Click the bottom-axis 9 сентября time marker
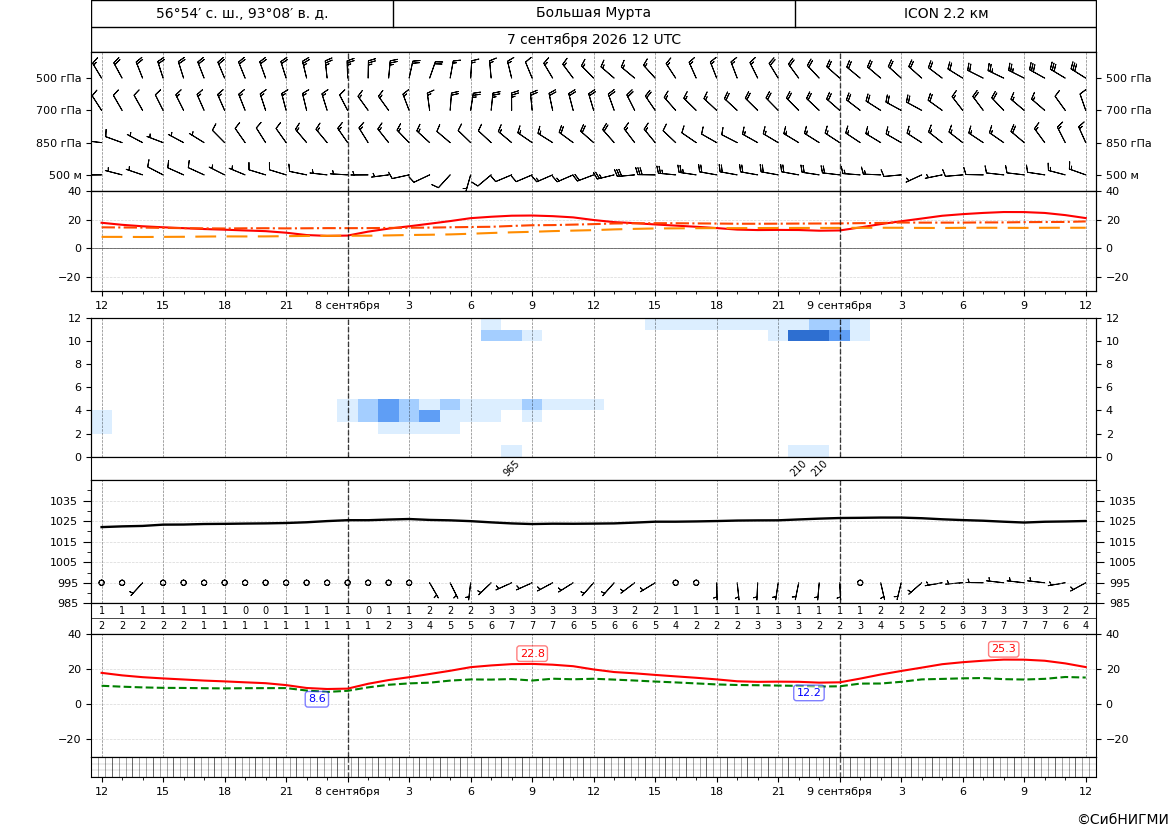Screen dimensions: 1169x827 [839, 791]
